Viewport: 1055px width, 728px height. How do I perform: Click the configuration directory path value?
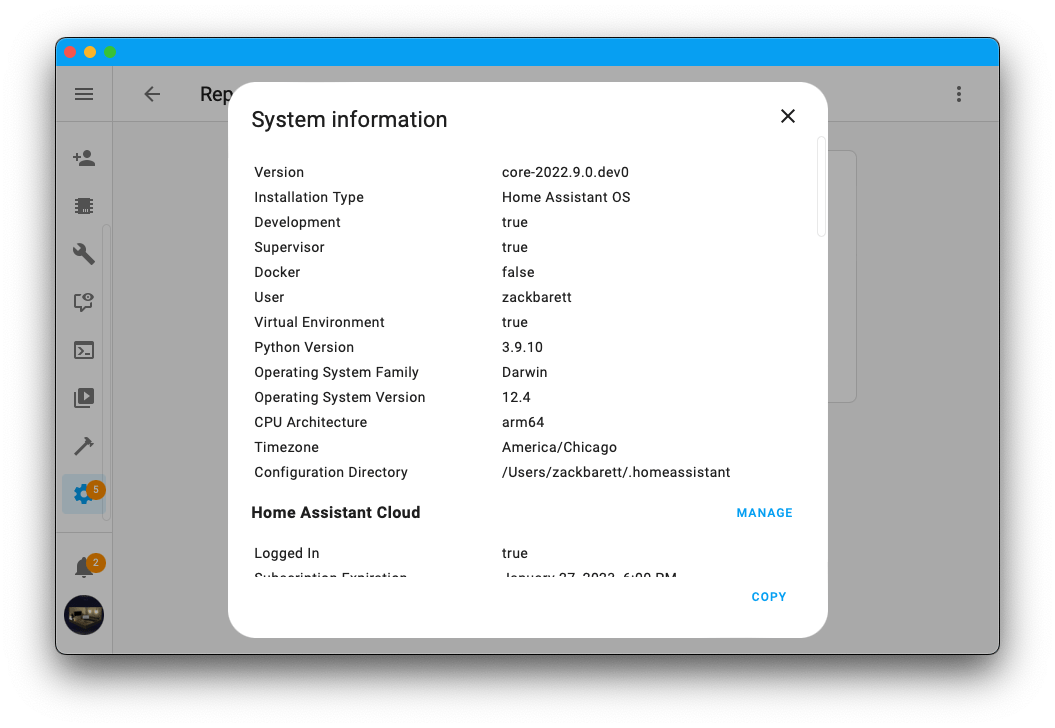(x=616, y=472)
